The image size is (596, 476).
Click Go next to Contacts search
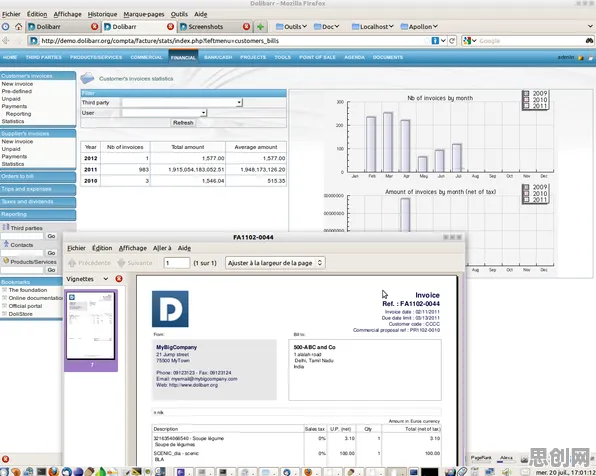pos(51,253)
